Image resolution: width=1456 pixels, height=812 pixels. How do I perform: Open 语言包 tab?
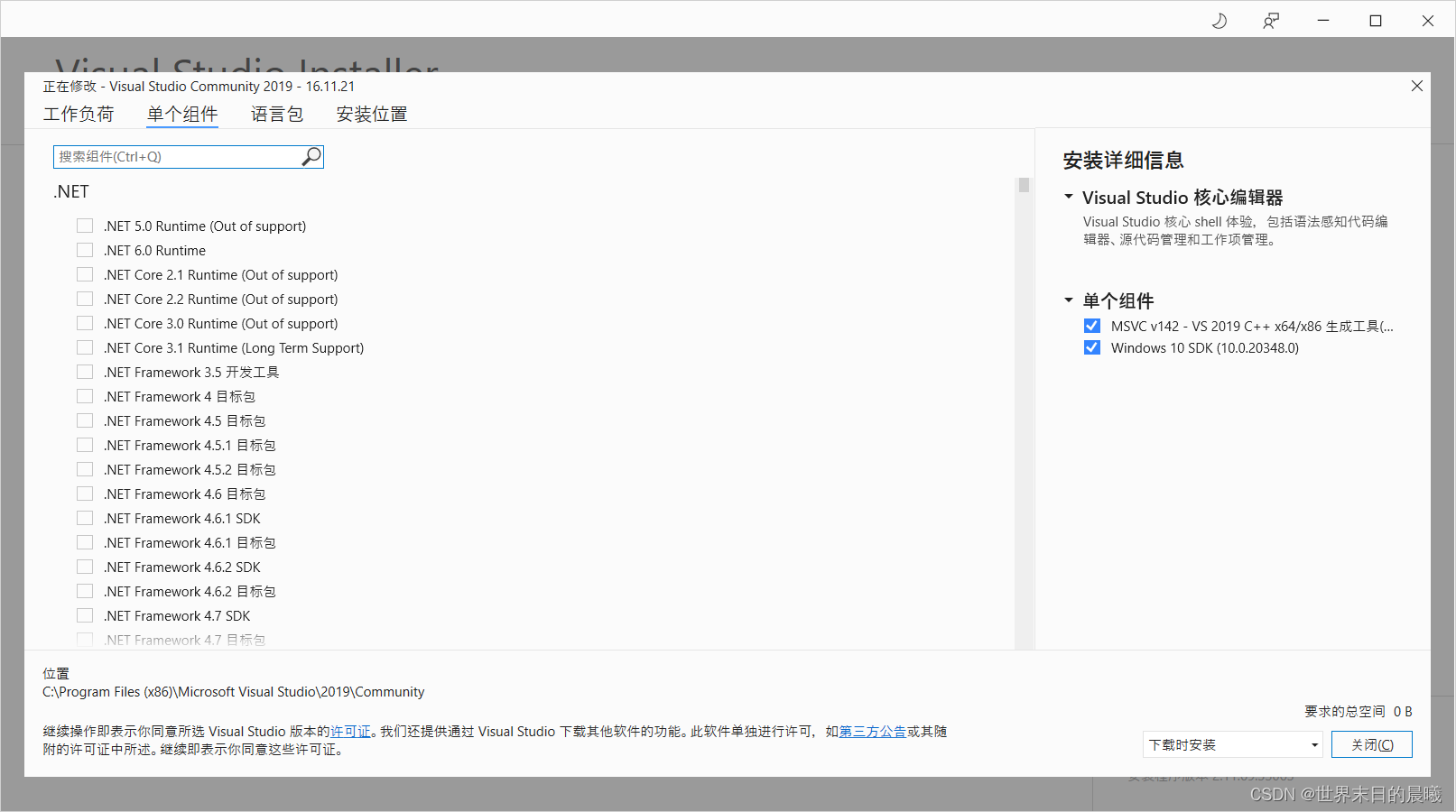pyautogui.click(x=277, y=115)
